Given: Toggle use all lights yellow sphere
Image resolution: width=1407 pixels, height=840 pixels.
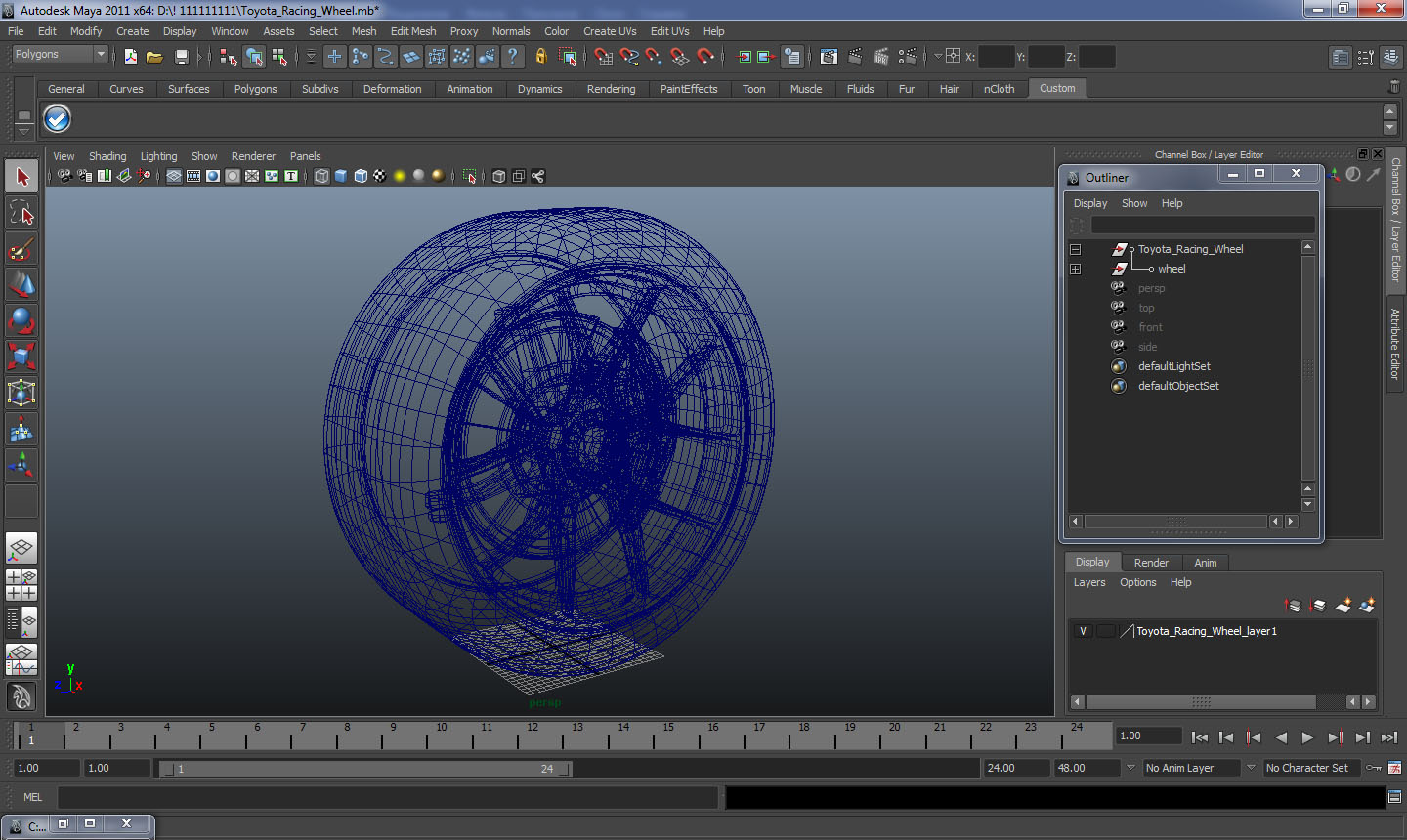Looking at the screenshot, I should tap(400, 176).
